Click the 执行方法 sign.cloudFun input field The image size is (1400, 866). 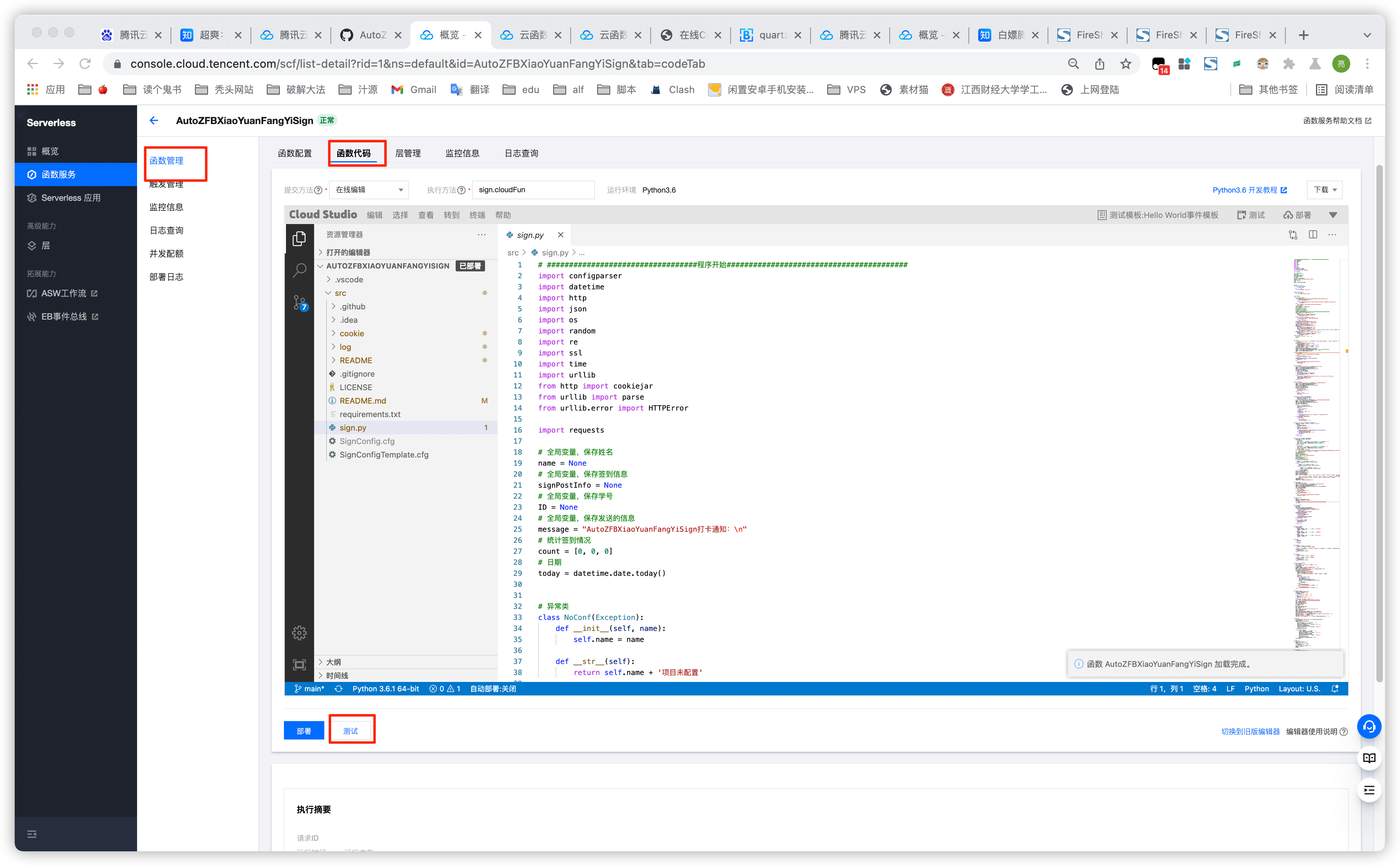click(532, 190)
